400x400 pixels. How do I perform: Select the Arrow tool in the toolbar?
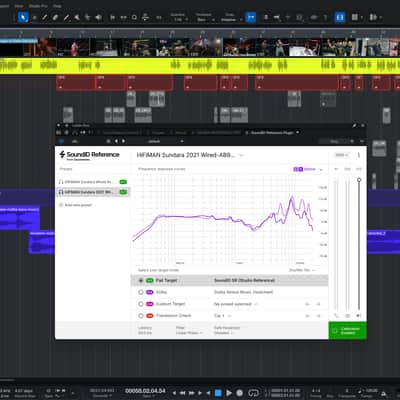(x=23, y=17)
